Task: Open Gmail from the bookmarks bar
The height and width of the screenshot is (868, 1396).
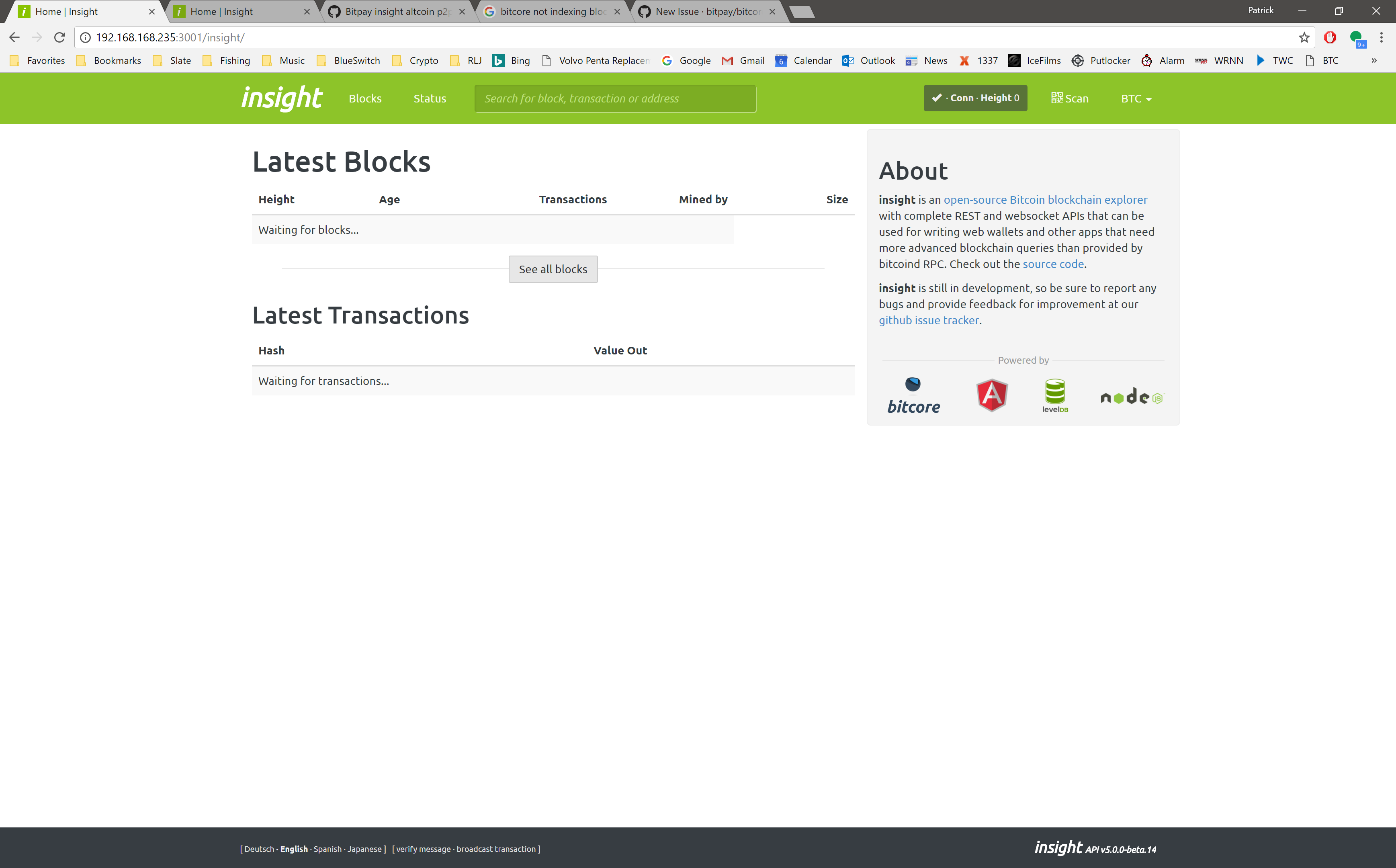Action: pos(743,60)
